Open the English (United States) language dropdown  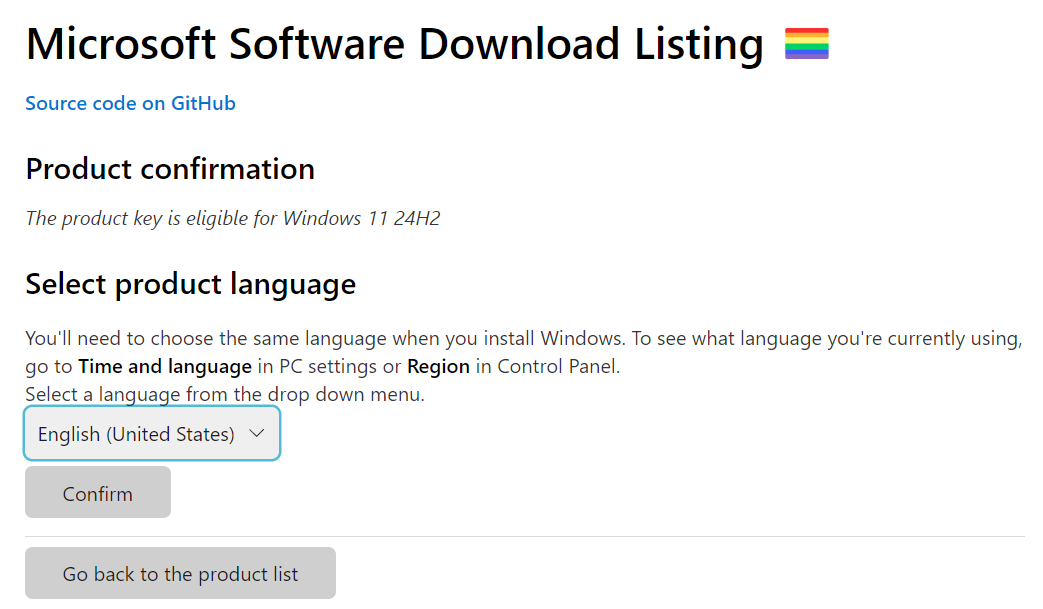pyautogui.click(x=152, y=433)
